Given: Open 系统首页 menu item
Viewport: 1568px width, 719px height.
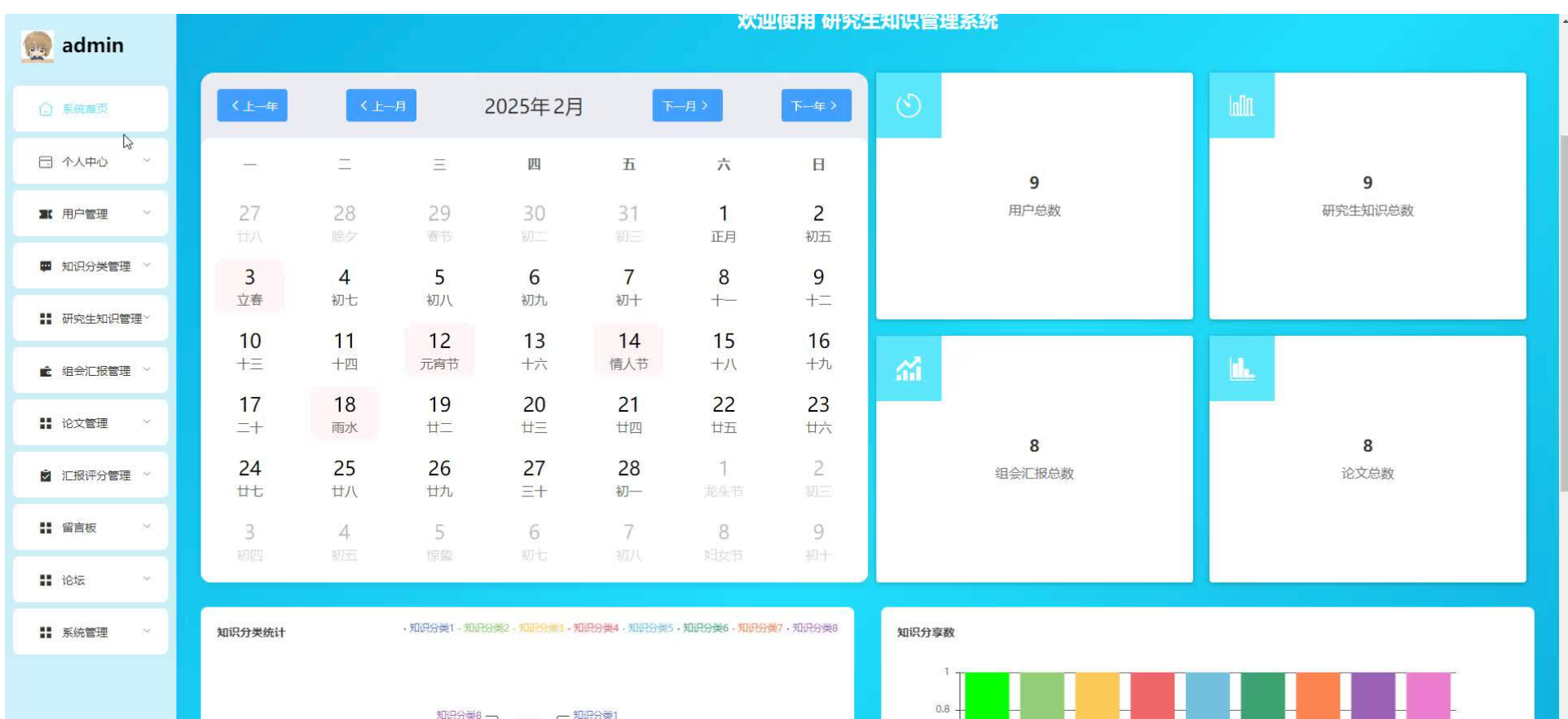Looking at the screenshot, I should (90, 108).
